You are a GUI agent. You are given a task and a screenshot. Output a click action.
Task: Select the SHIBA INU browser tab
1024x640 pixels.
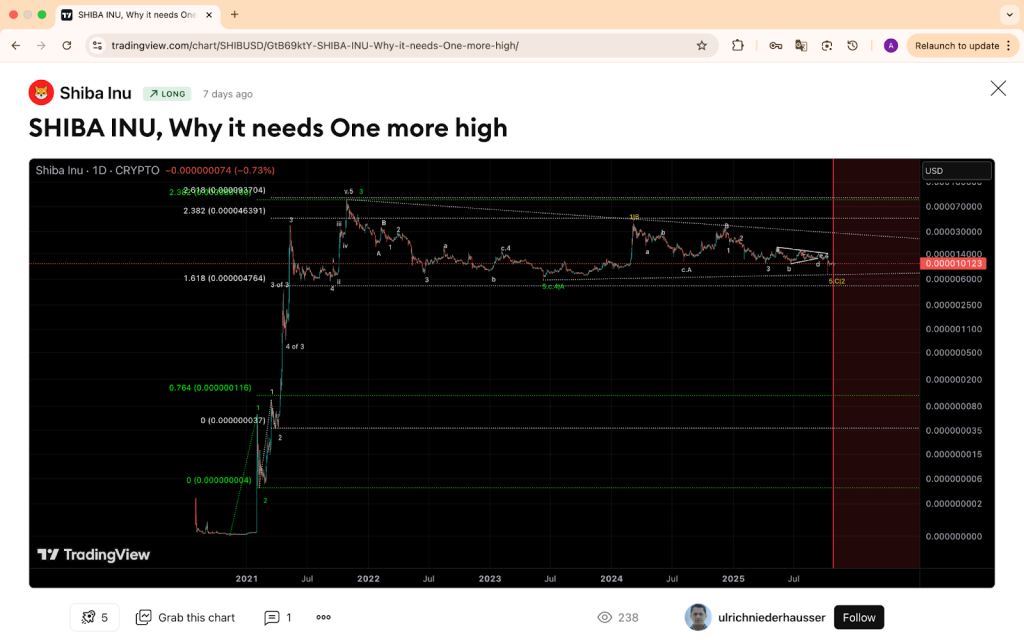128,15
